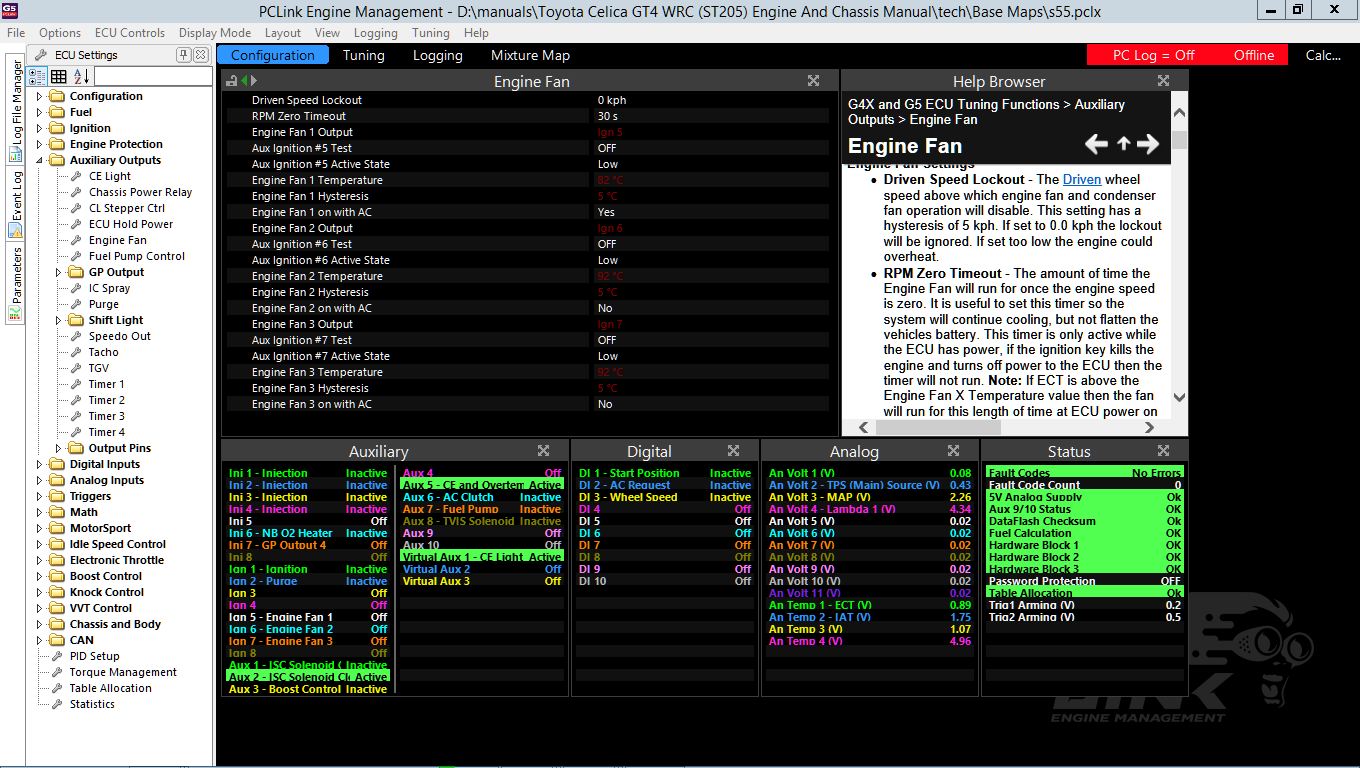Click Help Browser vertical scrollbar down arrow
This screenshot has height=768, width=1360.
tap(1179, 397)
